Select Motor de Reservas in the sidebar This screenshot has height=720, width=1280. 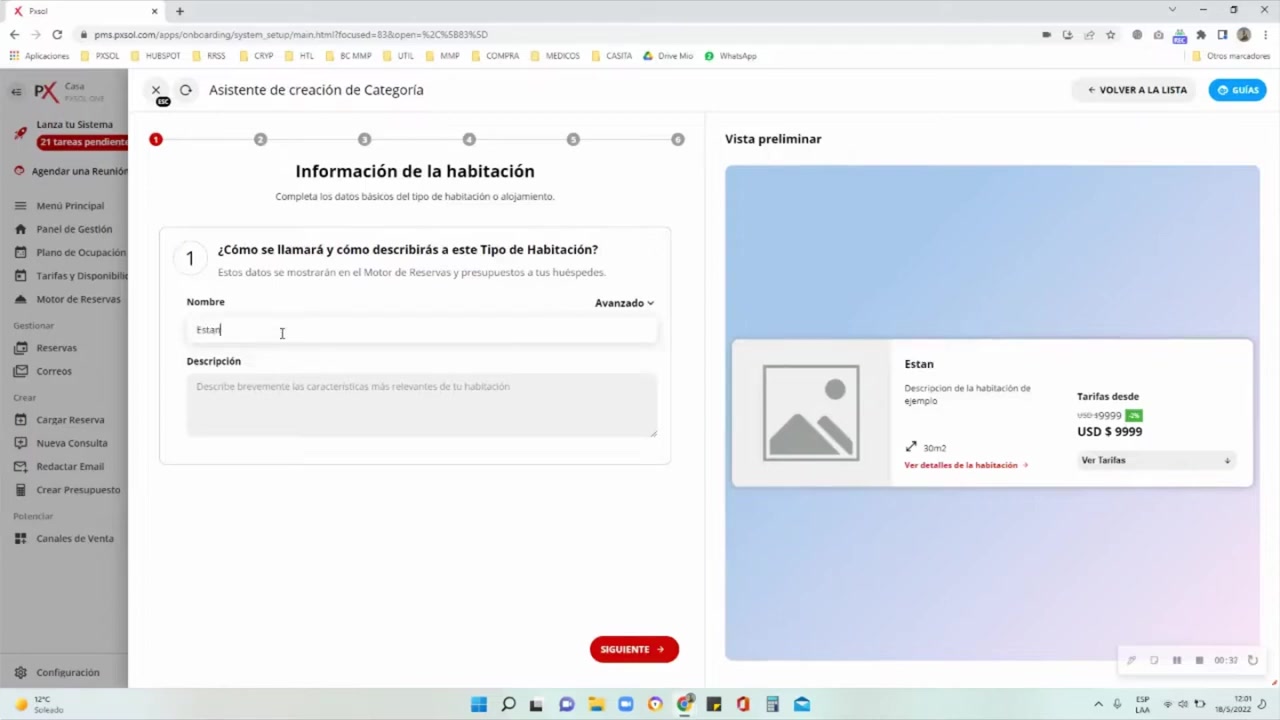click(78, 299)
